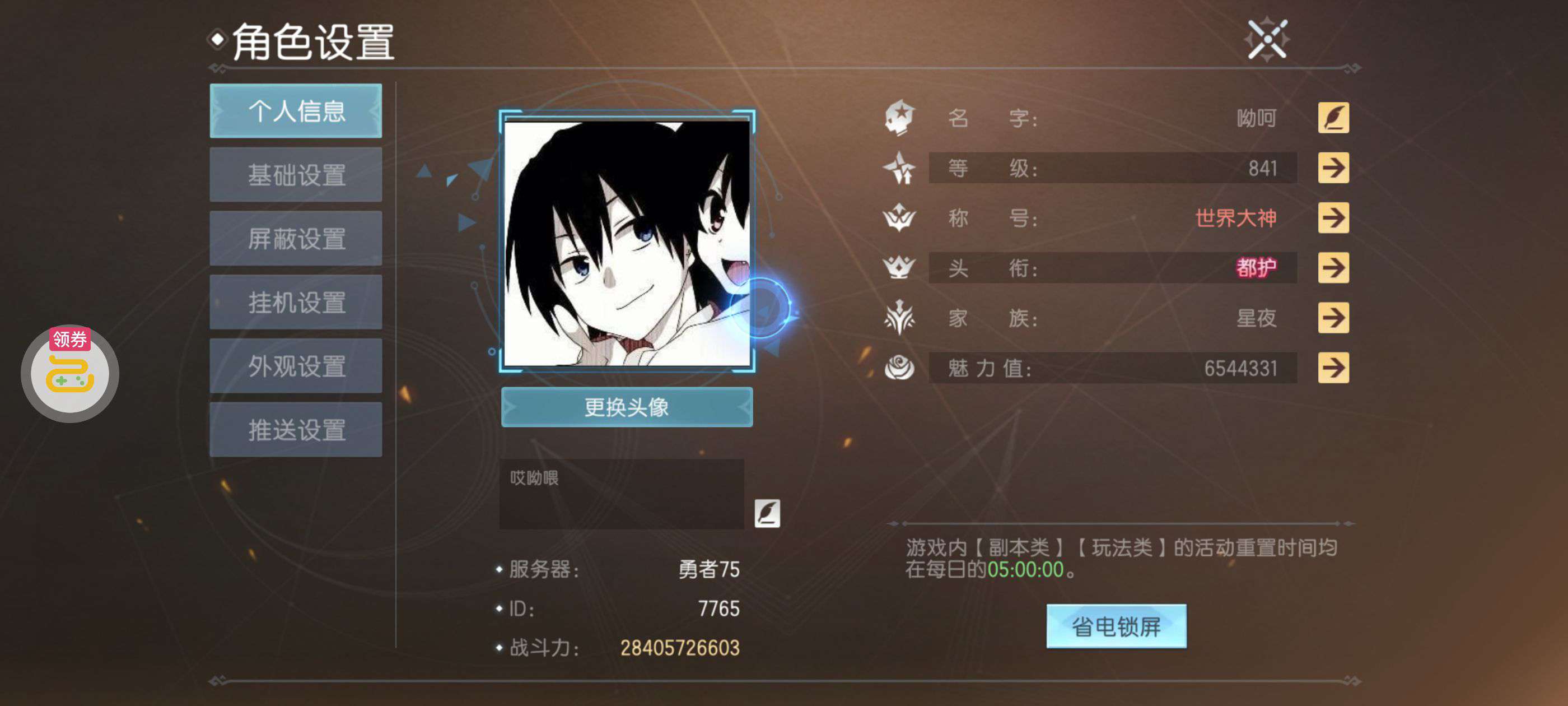Click arrow beside 世界大神 title
This screenshot has height=706, width=1568.
click(1333, 217)
